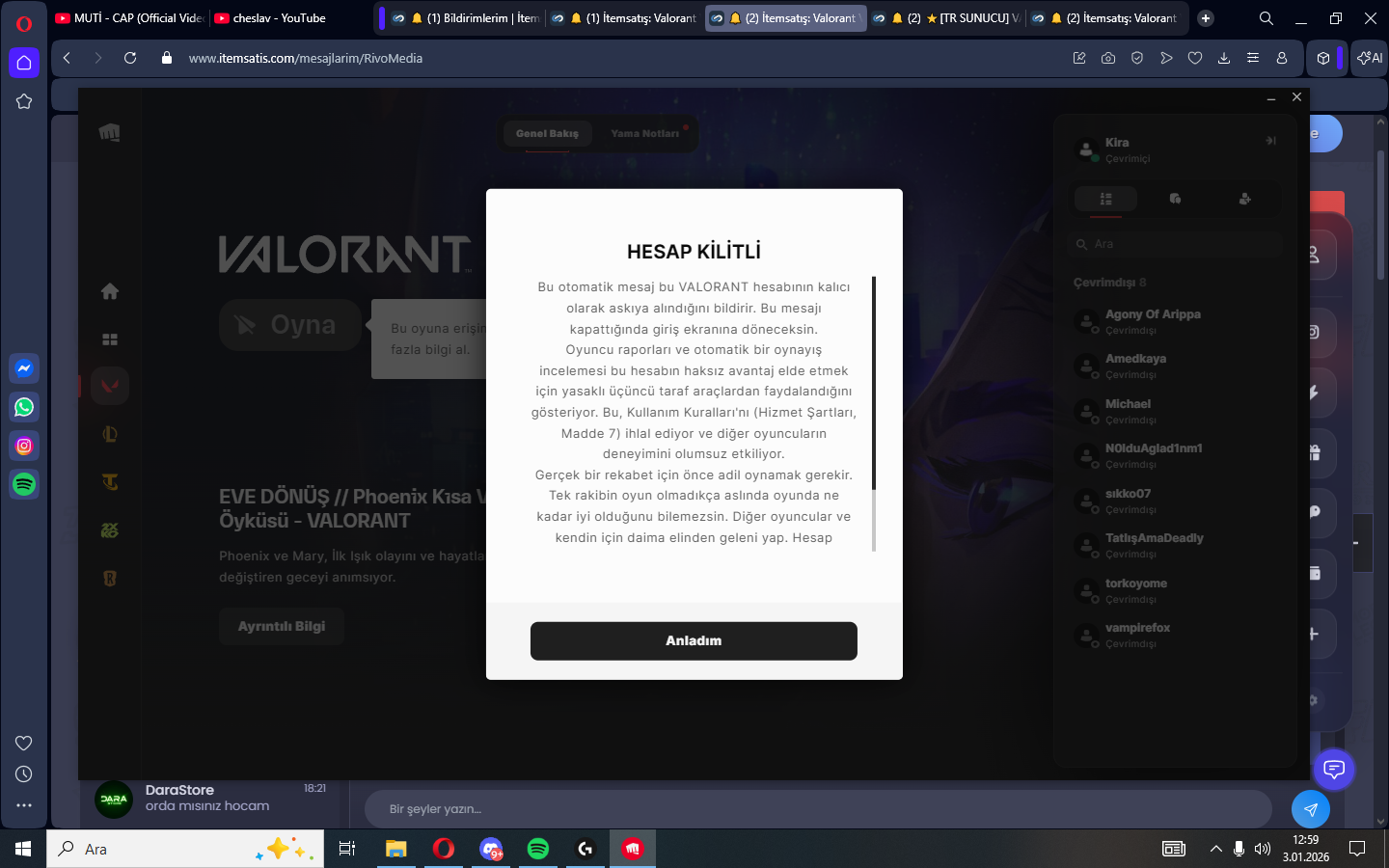1389x868 pixels.
Task: Open Instagram from the Opera sidebar
Action: [x=24, y=446]
